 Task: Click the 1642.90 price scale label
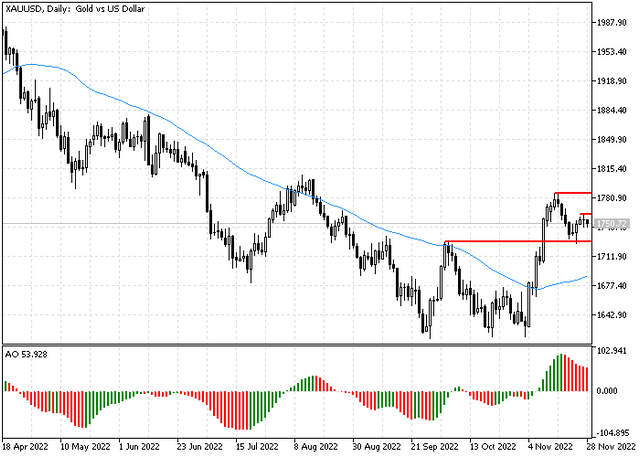[x=611, y=315]
